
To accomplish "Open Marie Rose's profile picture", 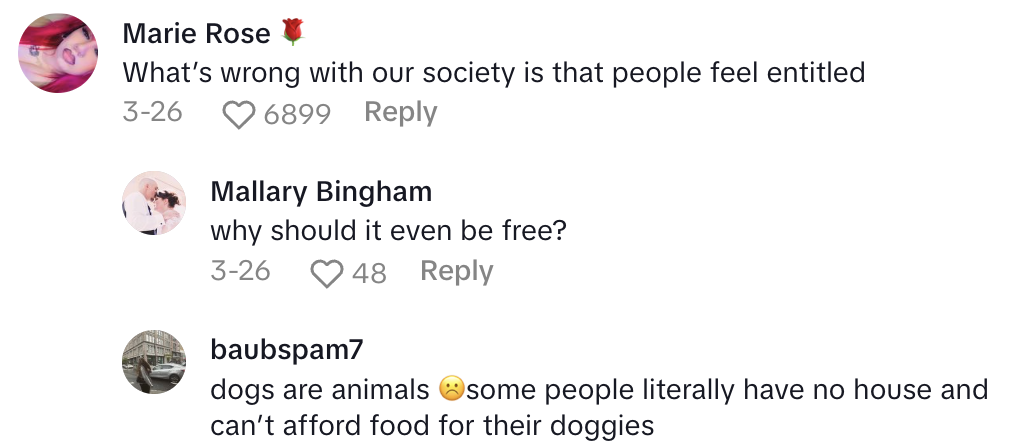I will click(x=58, y=54).
